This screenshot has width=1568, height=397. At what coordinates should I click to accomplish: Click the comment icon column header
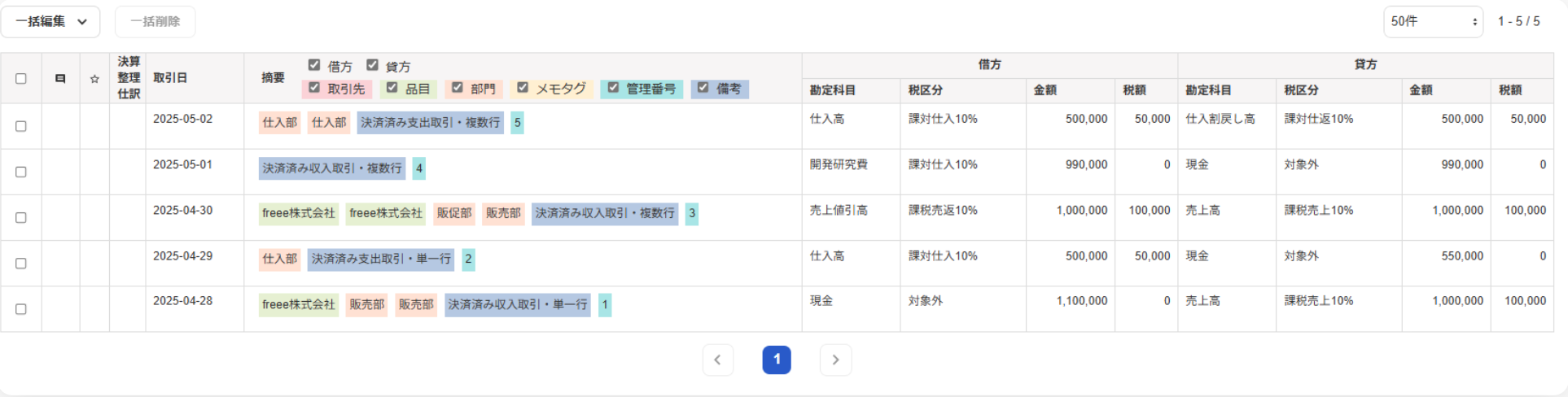pos(60,79)
